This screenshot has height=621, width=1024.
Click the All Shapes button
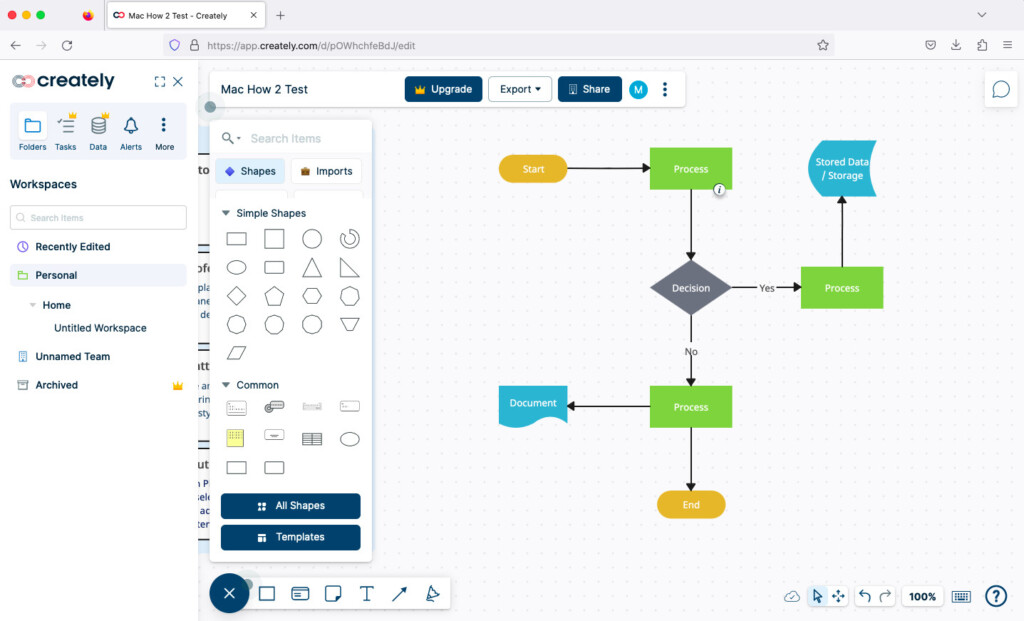tap(291, 505)
